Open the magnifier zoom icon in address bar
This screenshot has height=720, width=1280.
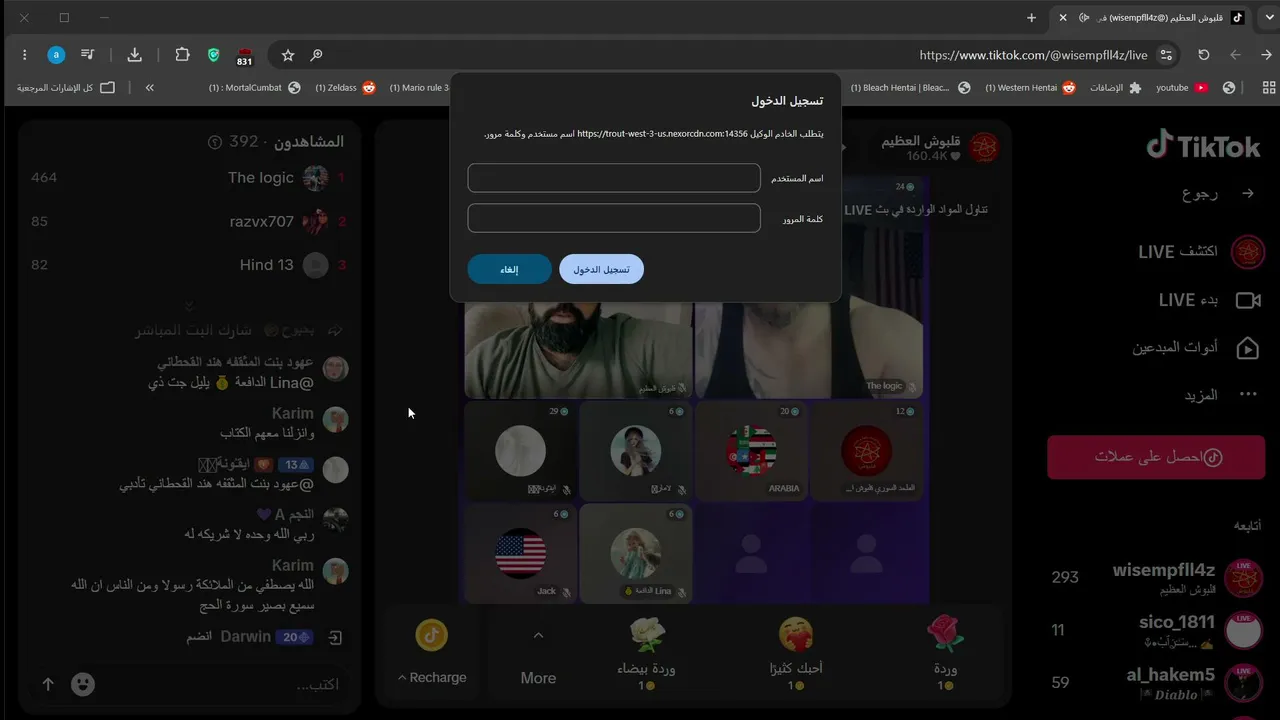[x=317, y=55]
